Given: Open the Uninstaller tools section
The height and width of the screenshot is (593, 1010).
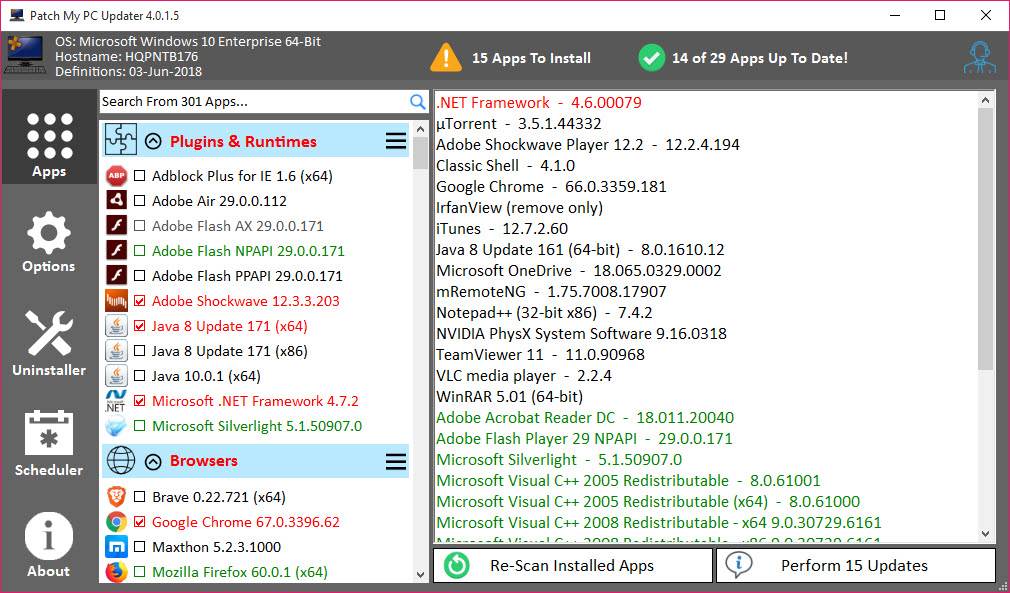Looking at the screenshot, I should 49,343.
